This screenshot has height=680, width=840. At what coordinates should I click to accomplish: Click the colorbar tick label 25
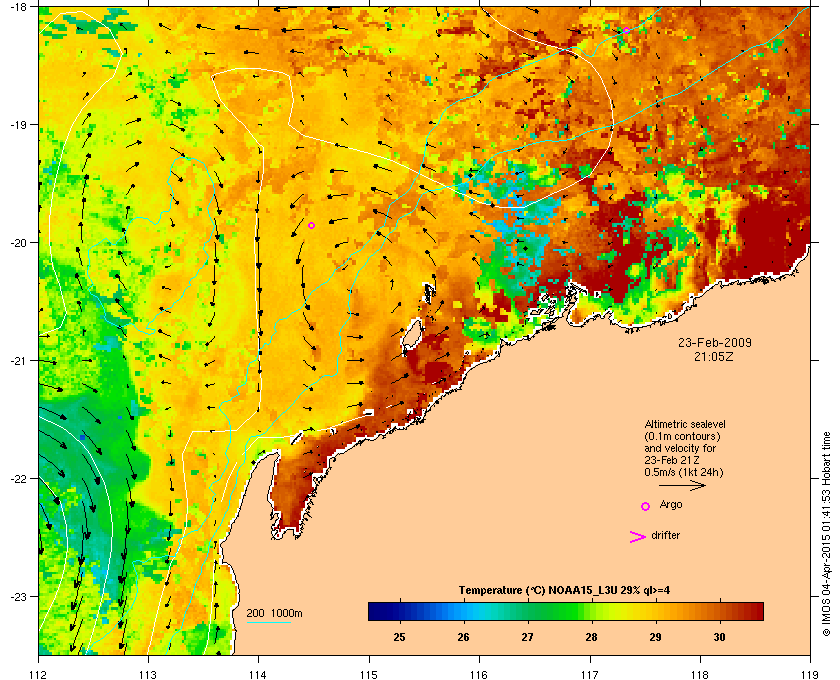pos(400,637)
